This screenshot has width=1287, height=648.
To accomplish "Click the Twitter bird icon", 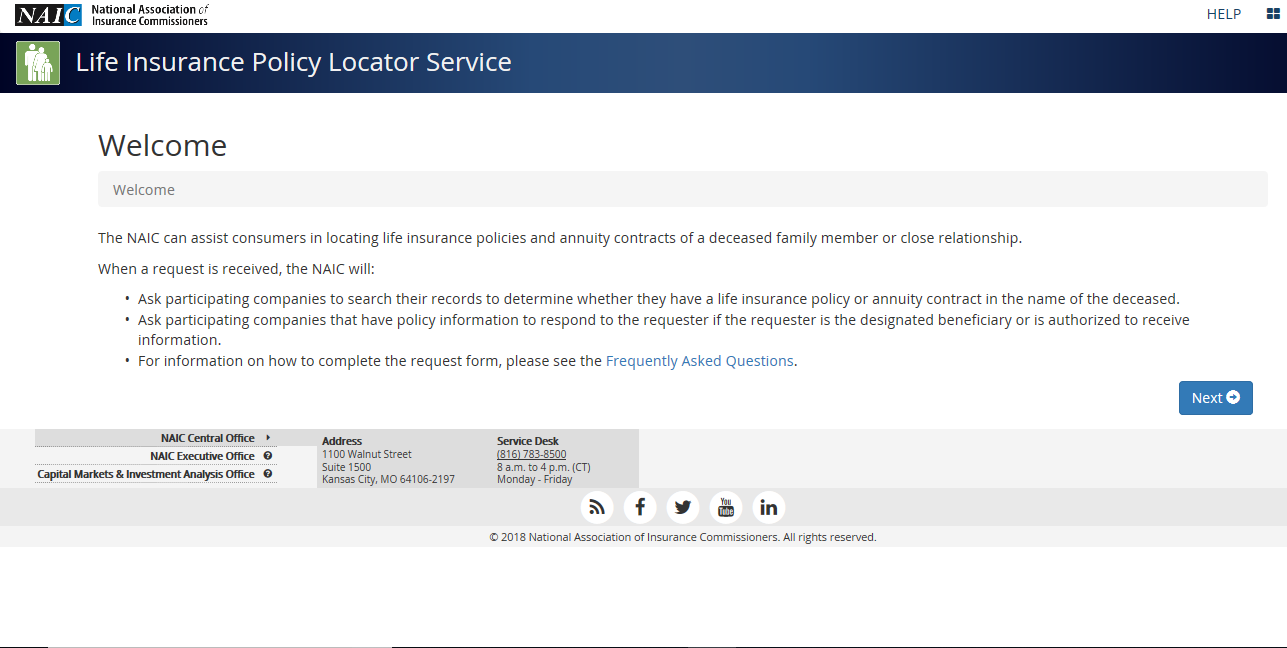I will click(683, 507).
